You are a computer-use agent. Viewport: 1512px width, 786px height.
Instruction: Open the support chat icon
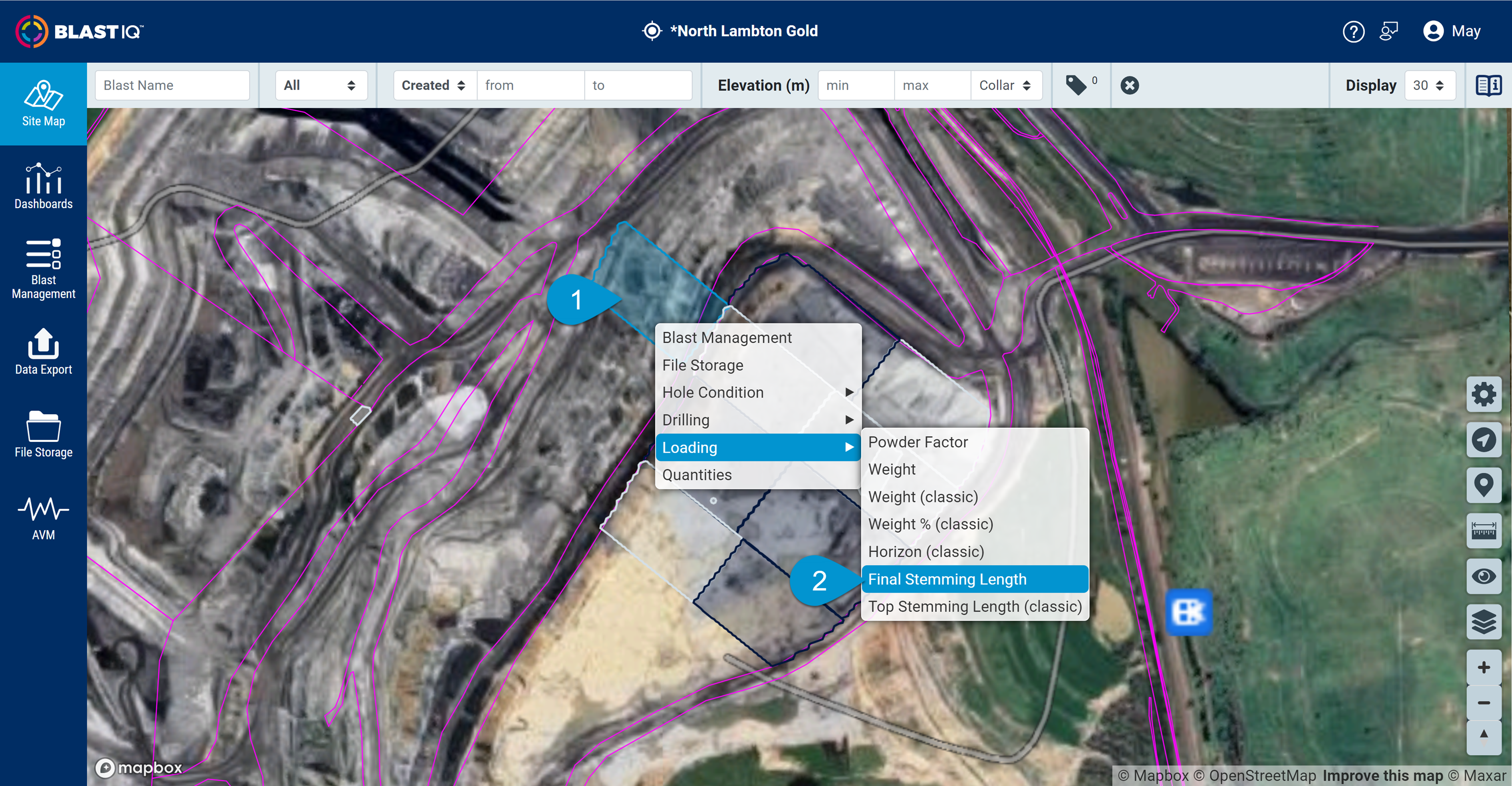tap(1389, 31)
